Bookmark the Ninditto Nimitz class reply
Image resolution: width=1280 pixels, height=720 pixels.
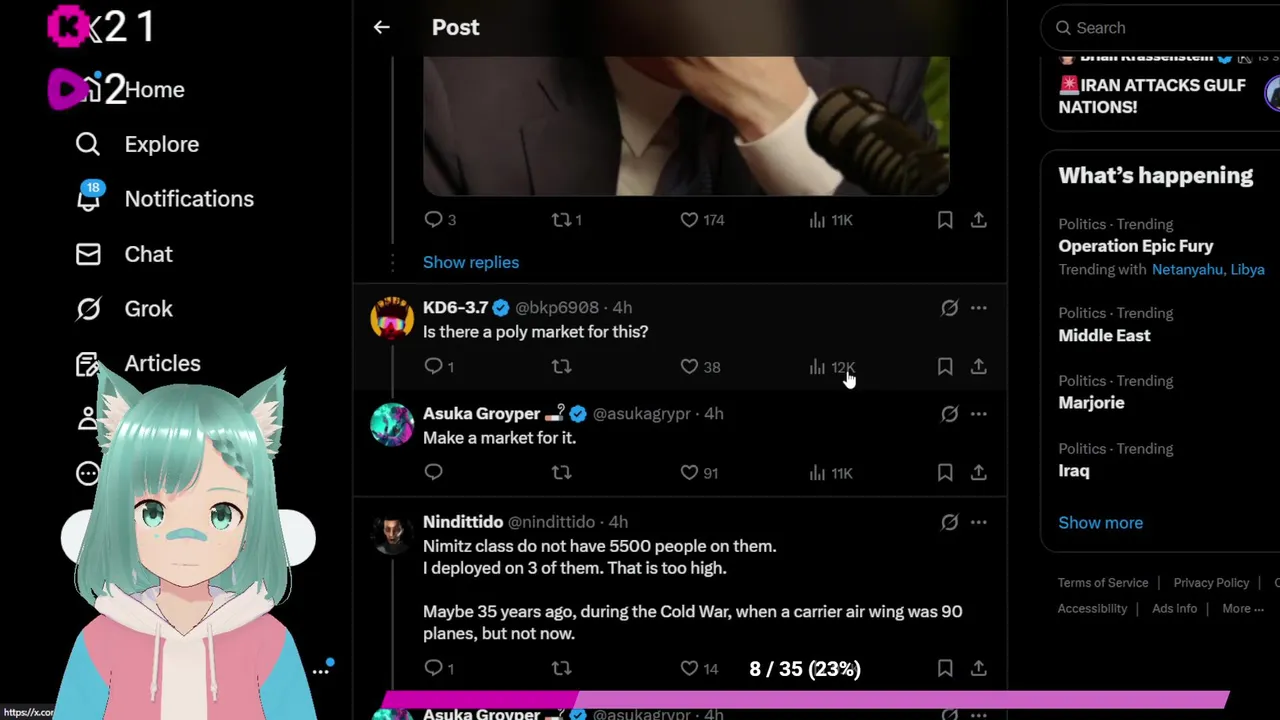(x=945, y=668)
